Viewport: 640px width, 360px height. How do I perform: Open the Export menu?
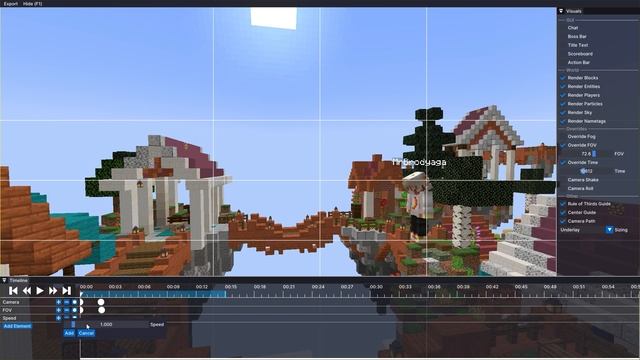click(11, 4)
